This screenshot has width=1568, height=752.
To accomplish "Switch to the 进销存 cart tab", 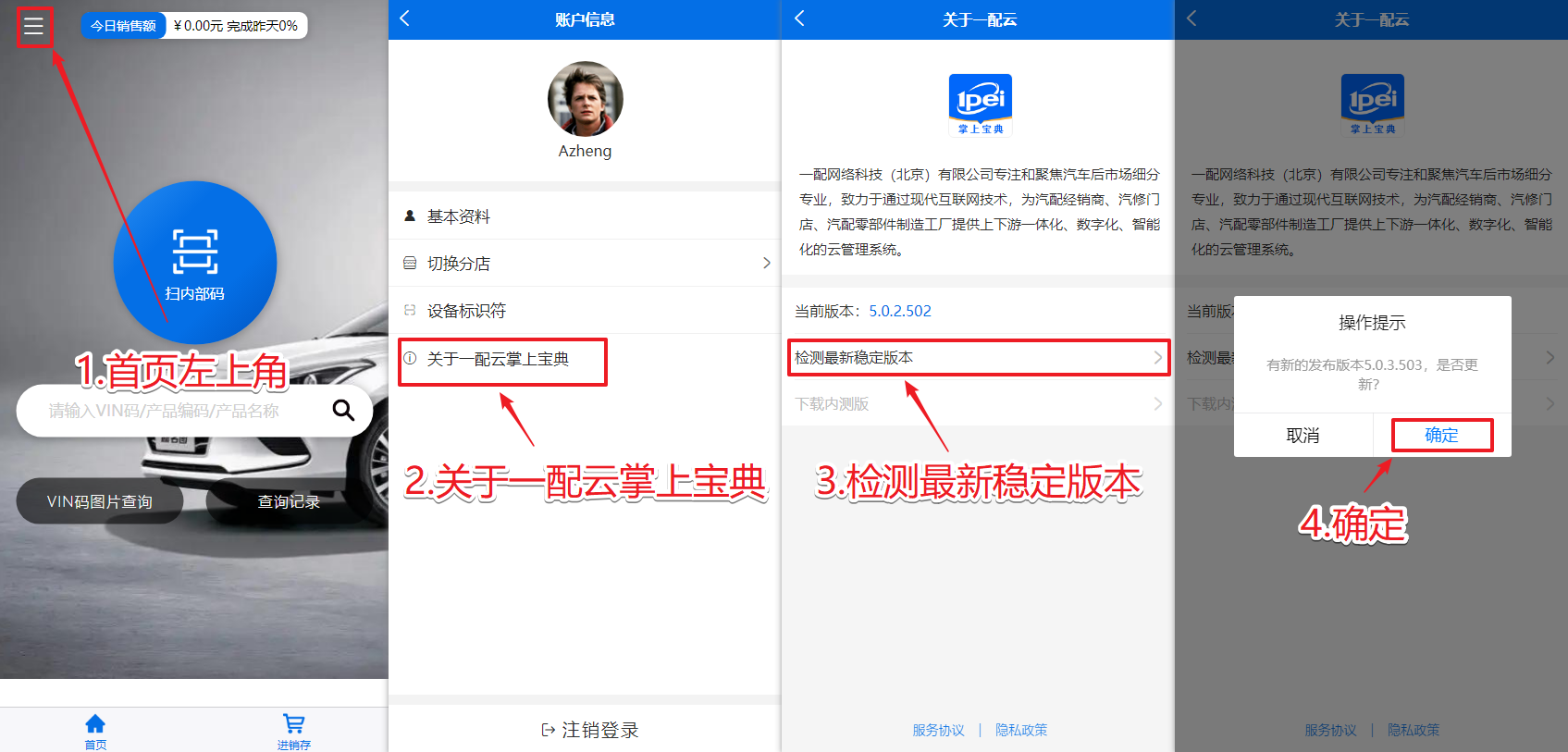I will (293, 731).
